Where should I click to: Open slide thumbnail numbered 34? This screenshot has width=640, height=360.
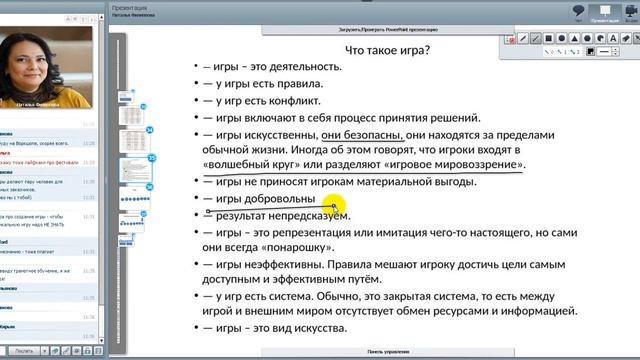click(134, 140)
